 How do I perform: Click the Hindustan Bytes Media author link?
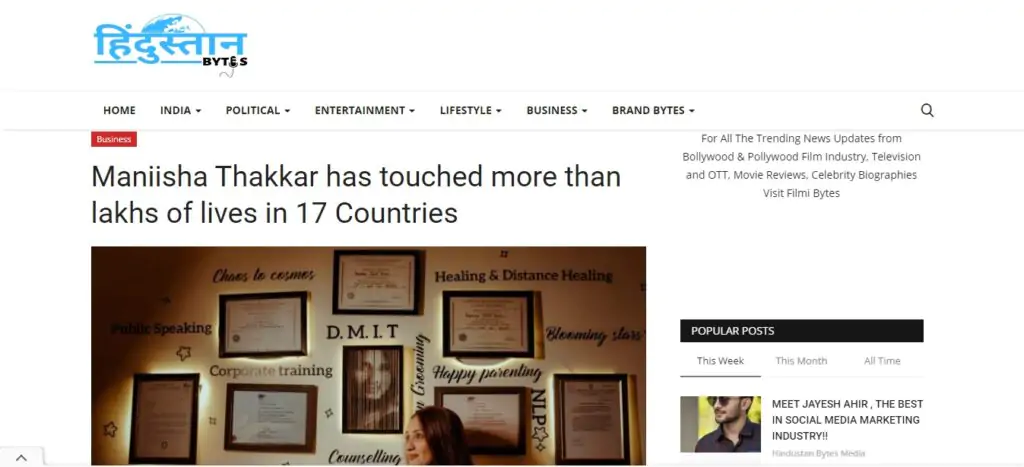pos(818,453)
